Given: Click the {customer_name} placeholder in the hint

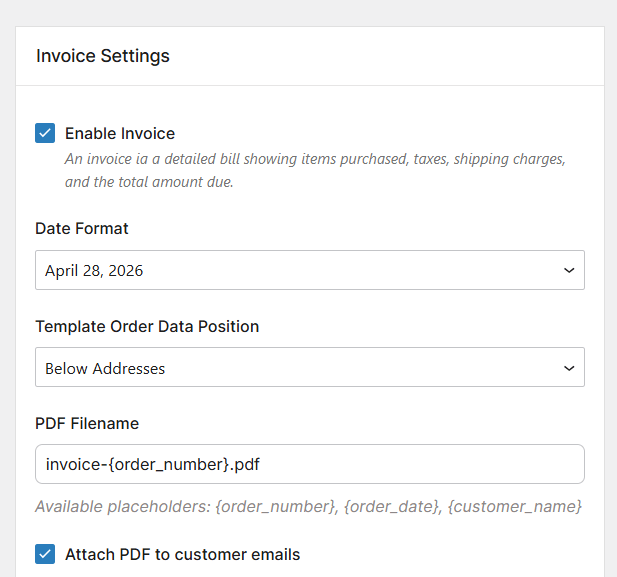Looking at the screenshot, I should [x=514, y=506].
